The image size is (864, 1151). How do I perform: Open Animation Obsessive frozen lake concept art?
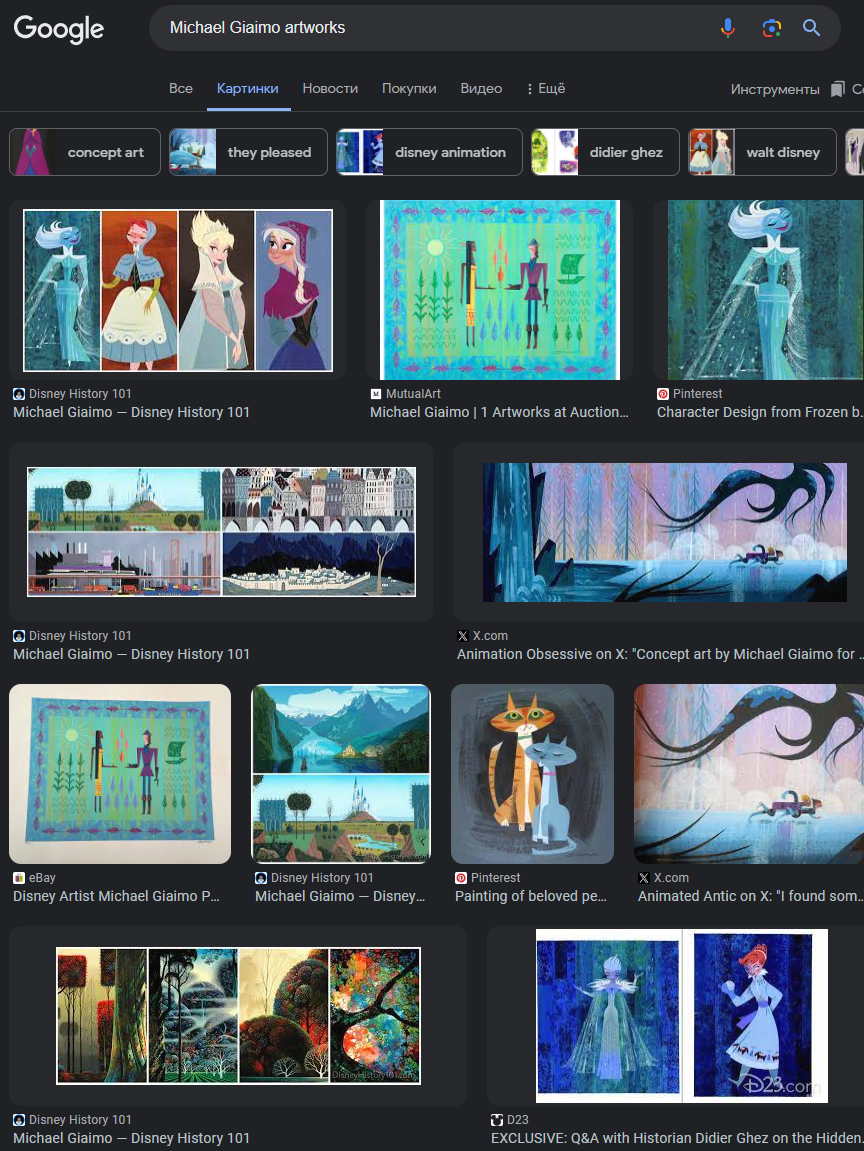pyautogui.click(x=664, y=531)
